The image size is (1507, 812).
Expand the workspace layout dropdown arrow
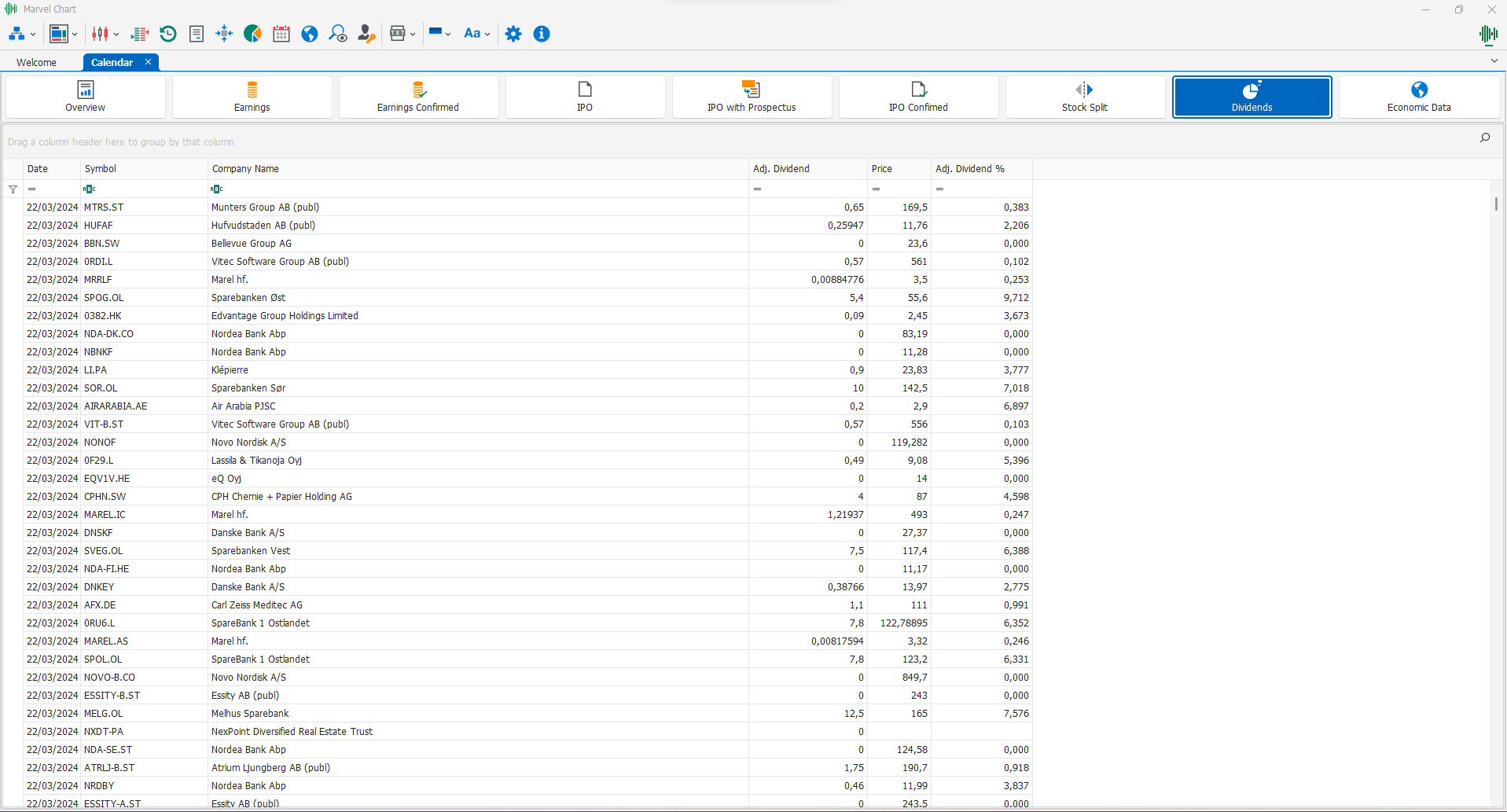pos(75,35)
